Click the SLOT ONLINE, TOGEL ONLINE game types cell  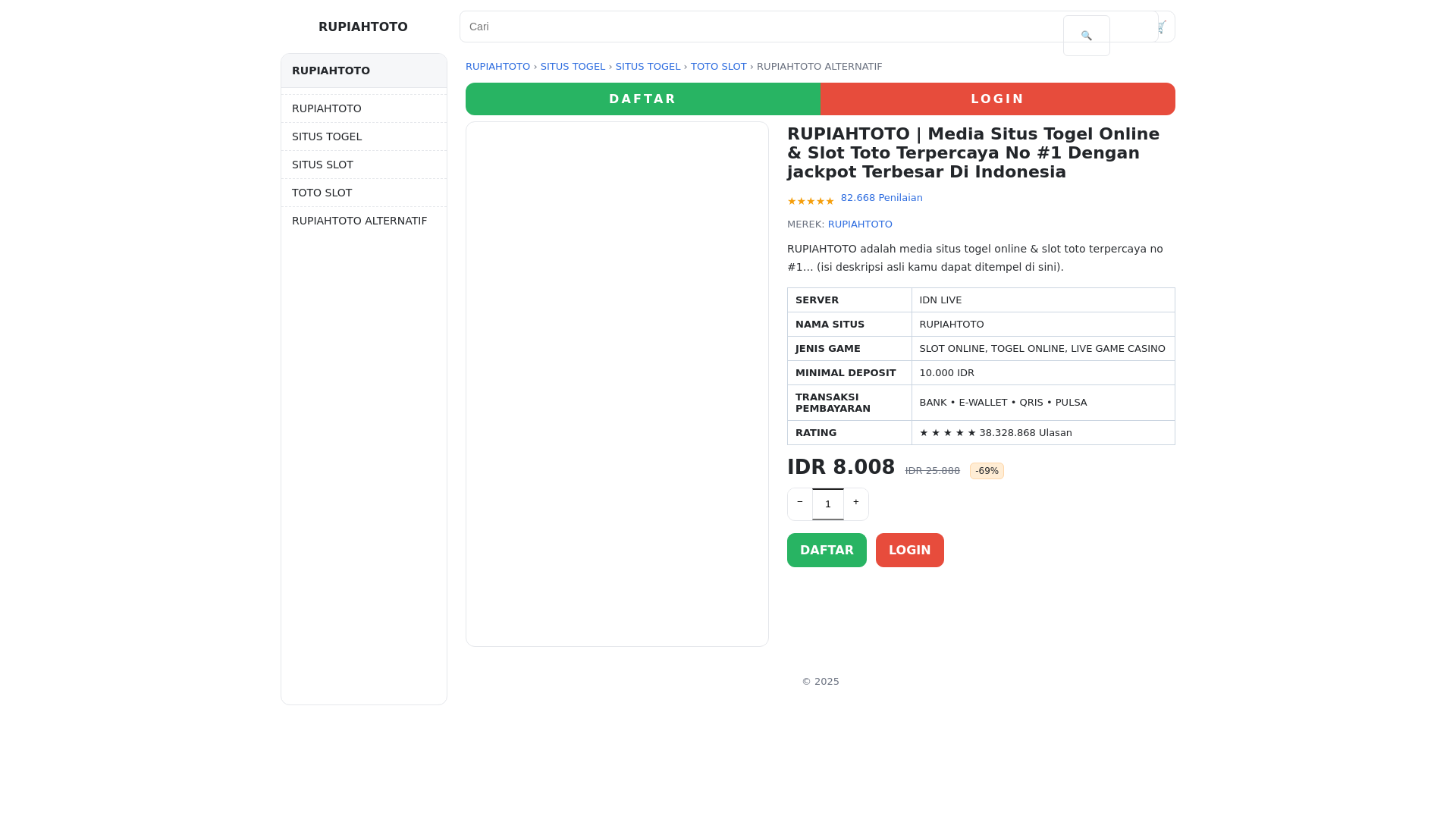(x=1043, y=349)
